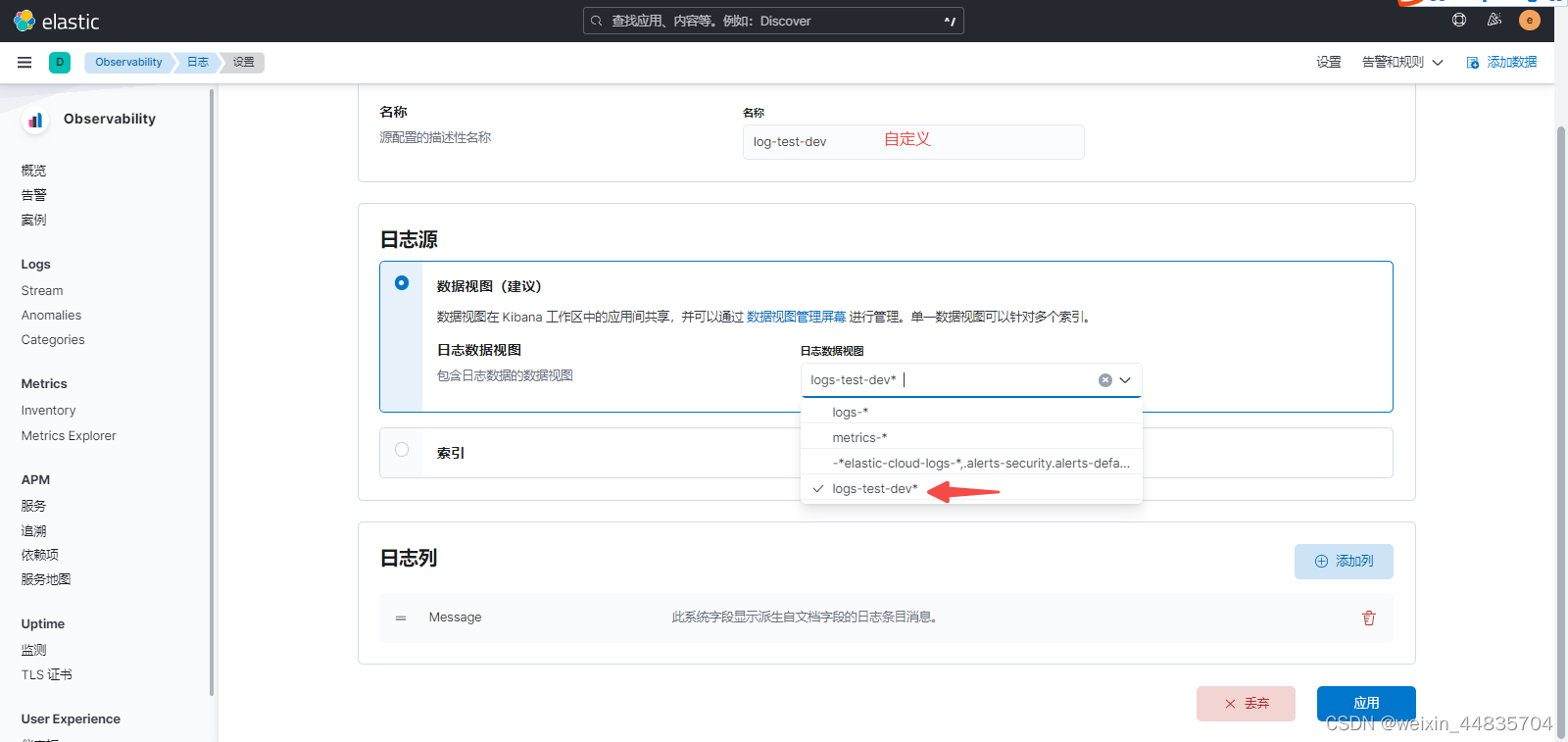1568x742 pixels.
Task: Click the search magnifier icon
Action: 596,21
